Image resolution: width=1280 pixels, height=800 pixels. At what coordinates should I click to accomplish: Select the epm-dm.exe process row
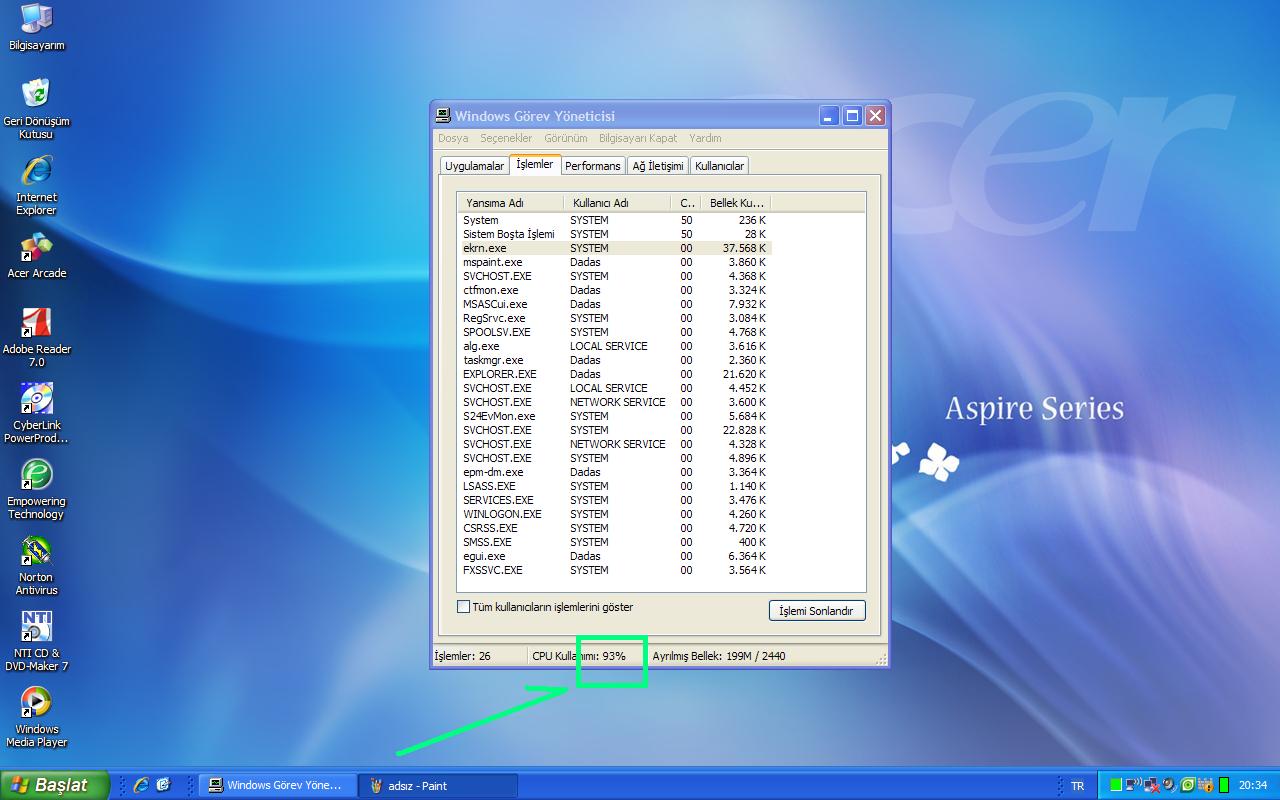[x=615, y=472]
